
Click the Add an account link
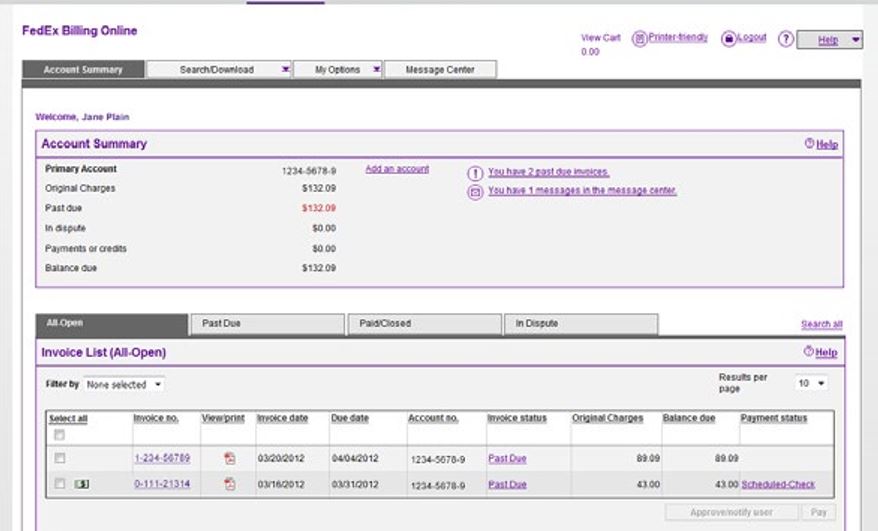[397, 169]
